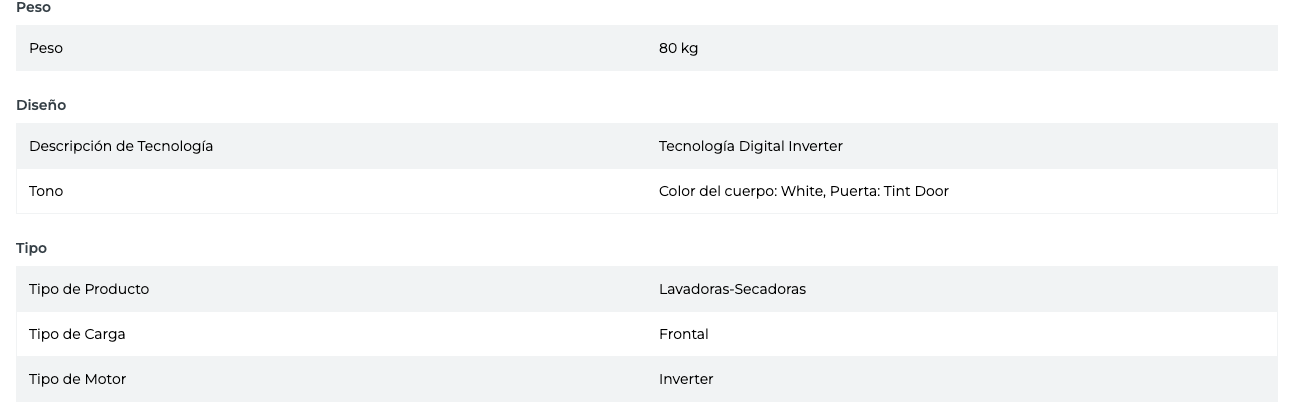
Task: Click the Tipo de Producto label
Action: (x=89, y=289)
